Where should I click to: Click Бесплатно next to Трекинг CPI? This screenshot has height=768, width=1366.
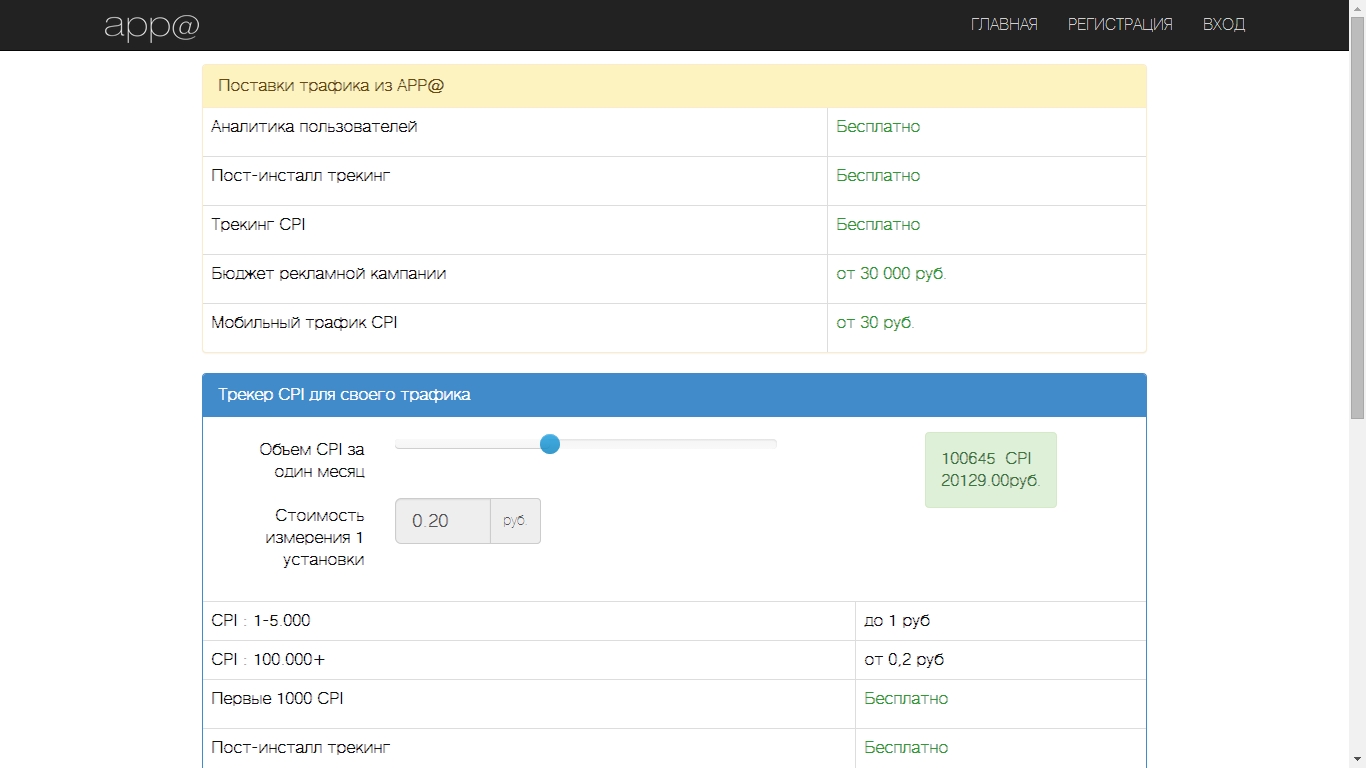tap(878, 225)
